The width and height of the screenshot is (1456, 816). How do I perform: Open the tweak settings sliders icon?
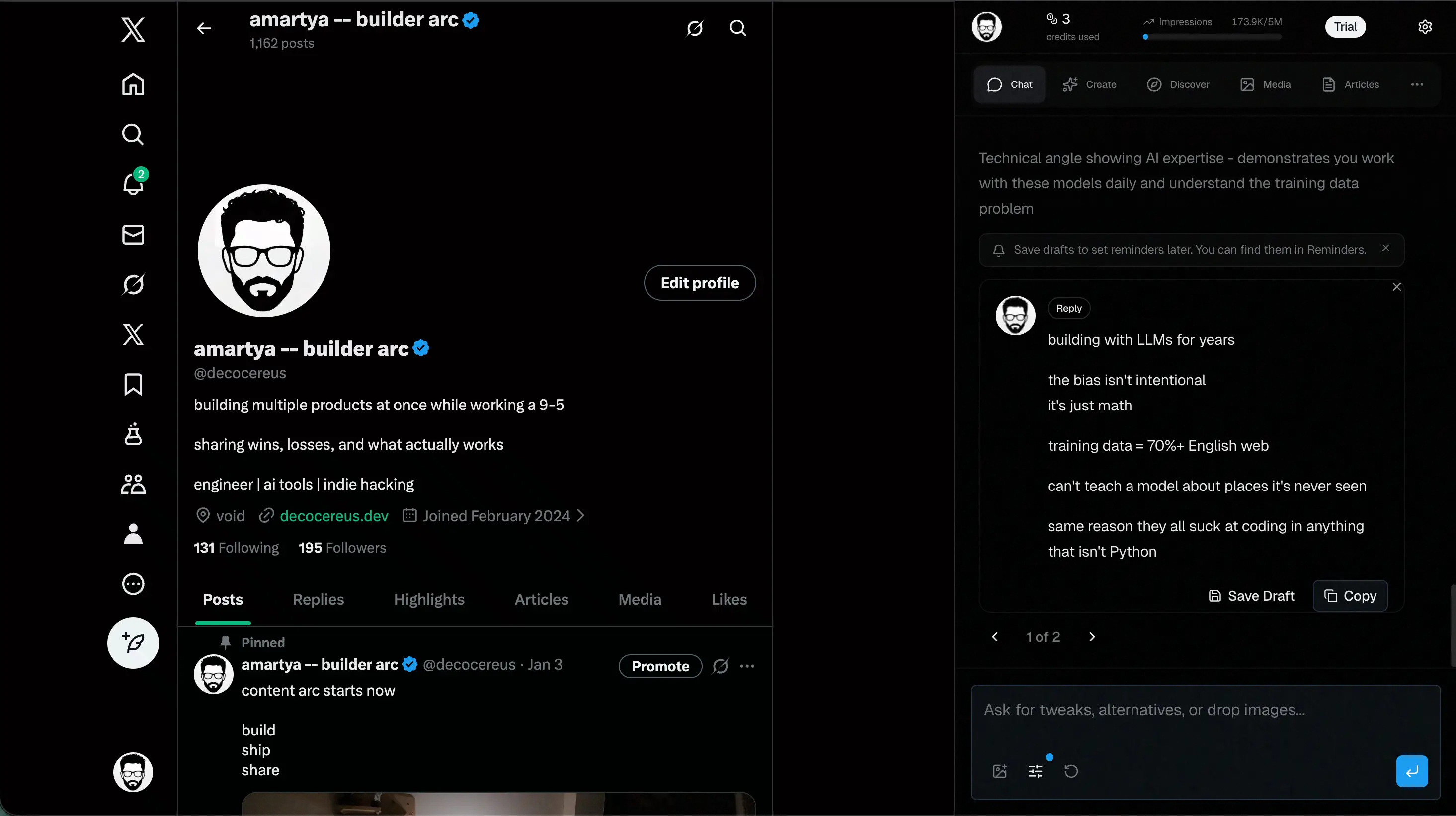[1036, 771]
